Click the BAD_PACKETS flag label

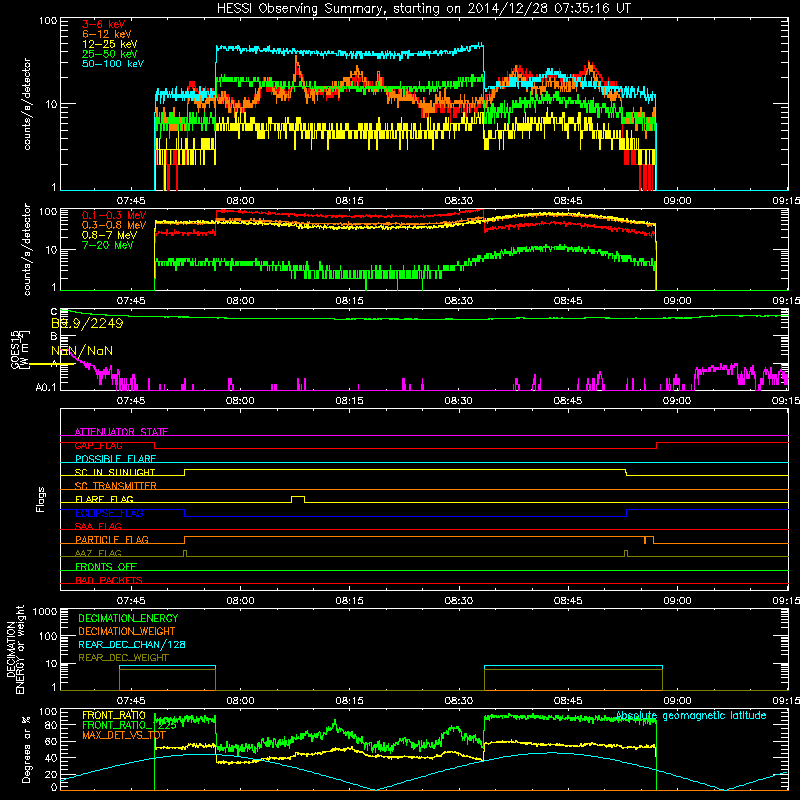pyautogui.click(x=109, y=580)
